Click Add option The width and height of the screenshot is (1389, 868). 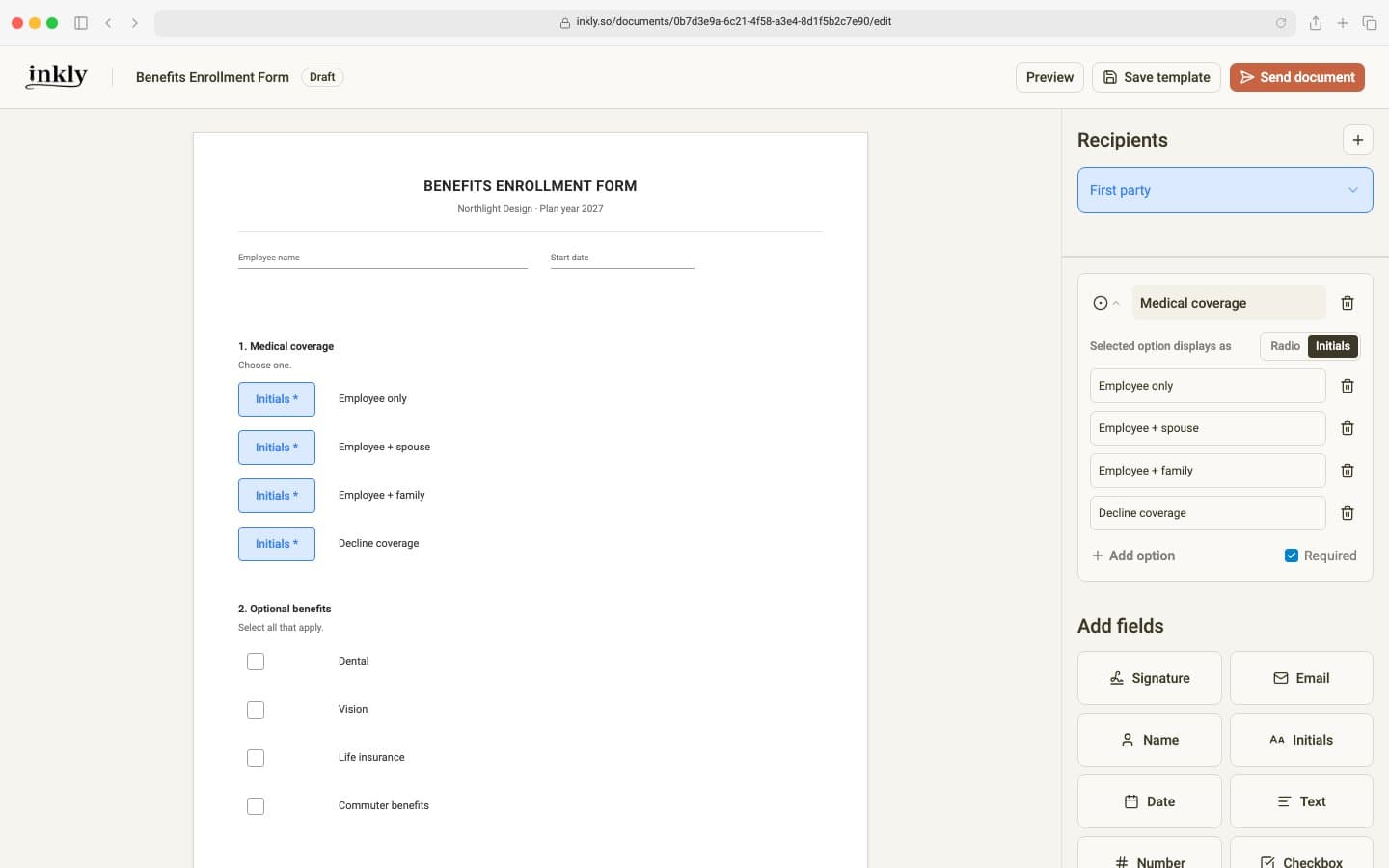click(1133, 556)
